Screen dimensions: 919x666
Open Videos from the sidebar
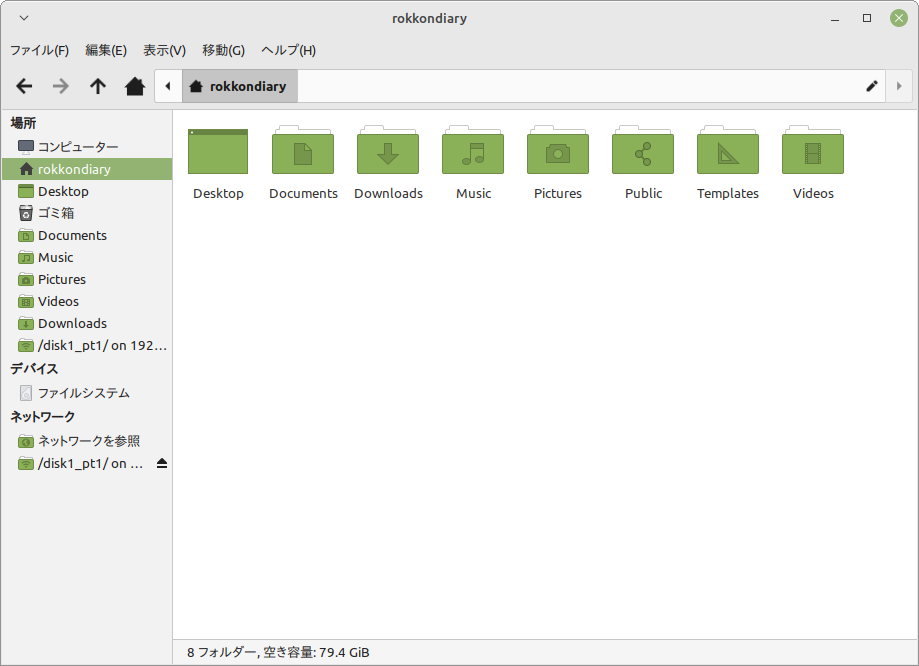87,301
